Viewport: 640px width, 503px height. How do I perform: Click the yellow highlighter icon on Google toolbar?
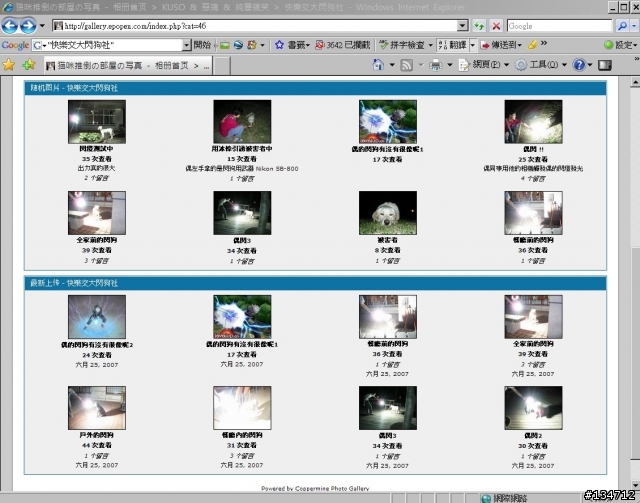[532, 45]
